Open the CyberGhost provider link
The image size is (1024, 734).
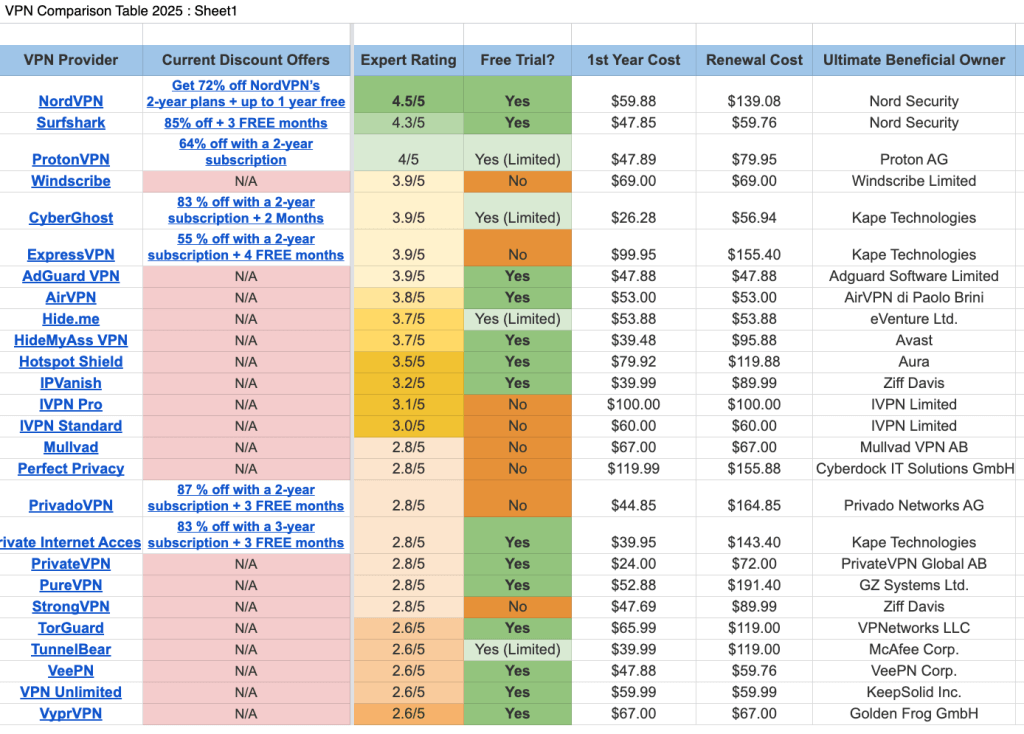tap(71, 218)
